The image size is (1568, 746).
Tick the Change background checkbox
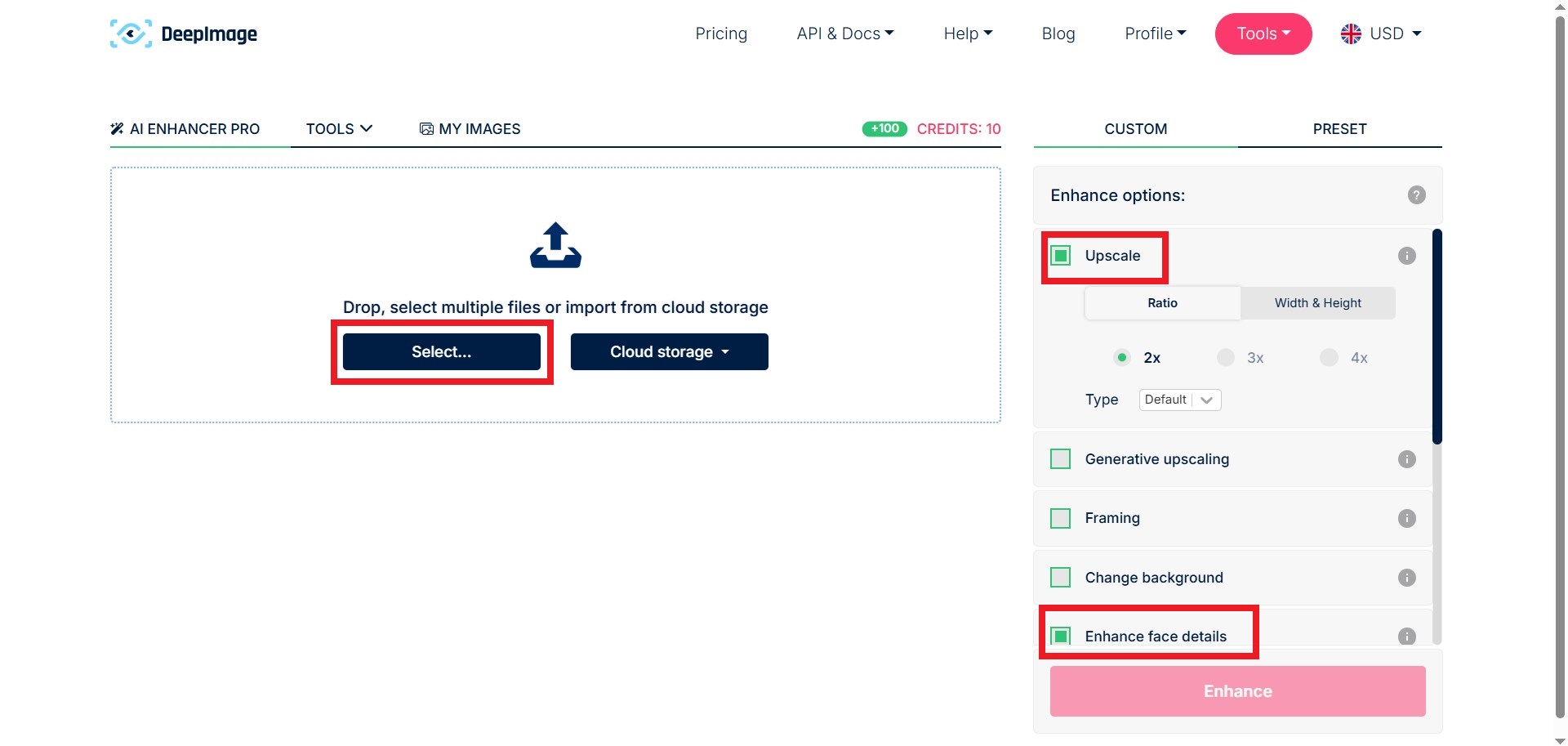tap(1061, 578)
